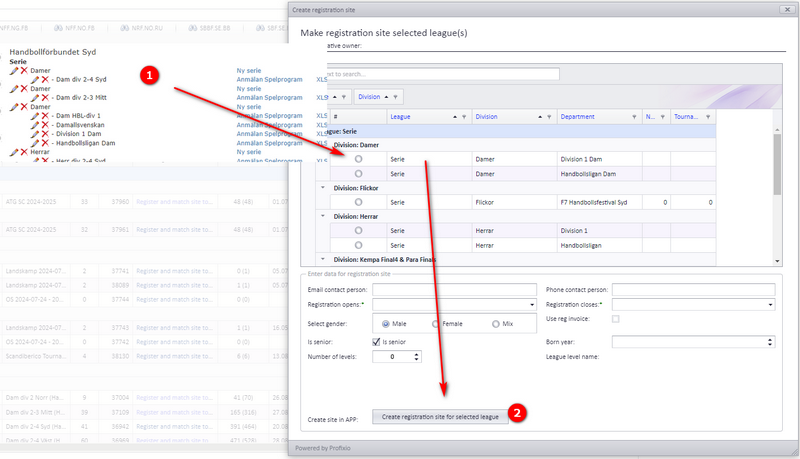Delete Dam HBL-div 1 with the red X icon

click(x=45, y=116)
